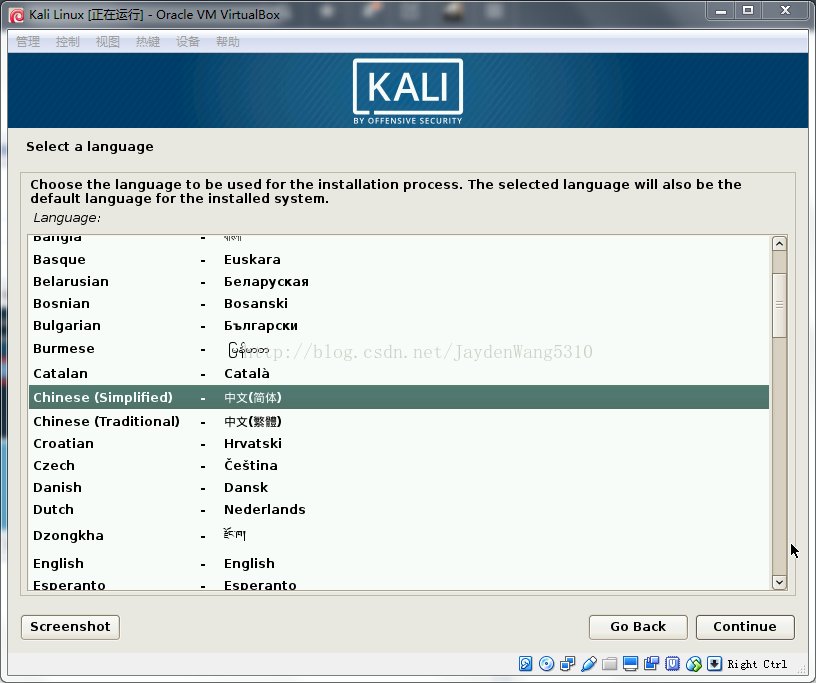Image resolution: width=816 pixels, height=683 pixels.
Task: Open the 管理 menu
Action: 28,42
